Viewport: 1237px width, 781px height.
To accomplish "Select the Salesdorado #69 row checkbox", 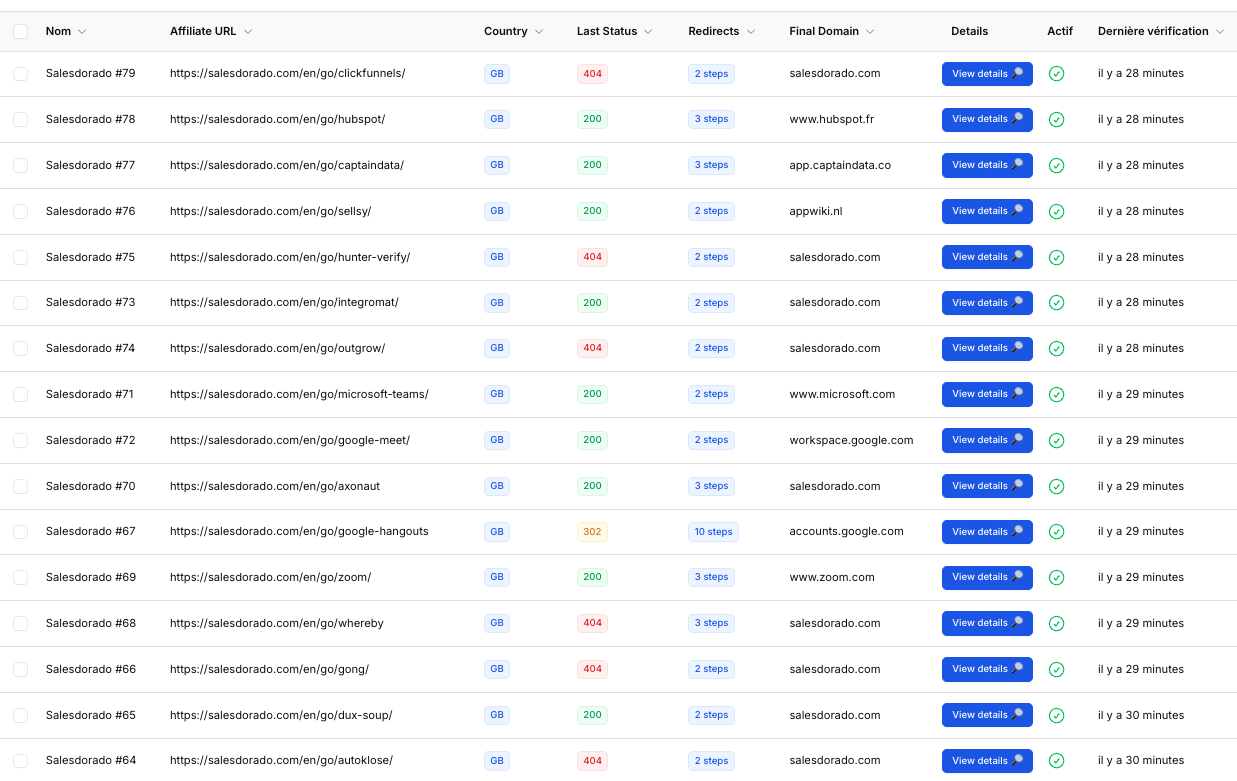I will click(21, 577).
